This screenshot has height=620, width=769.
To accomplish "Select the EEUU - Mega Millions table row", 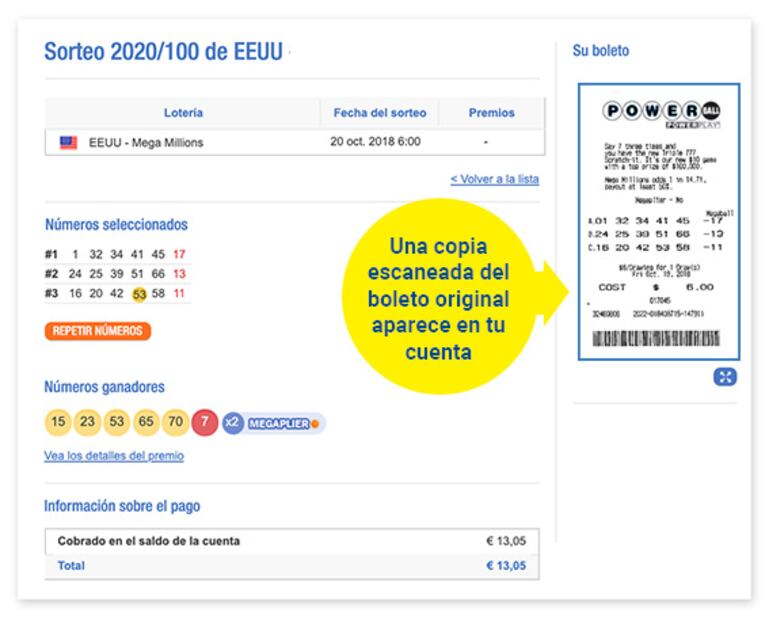I will [294, 142].
